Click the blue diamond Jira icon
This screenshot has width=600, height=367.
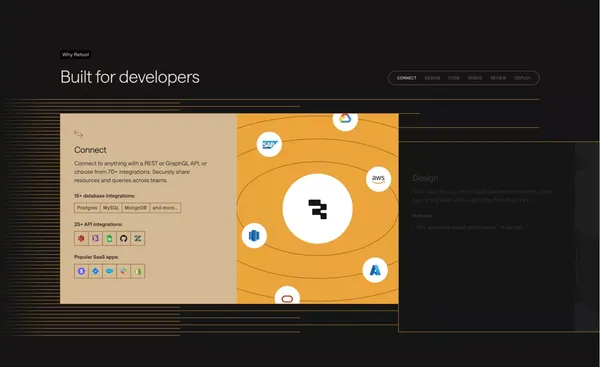click(x=95, y=271)
